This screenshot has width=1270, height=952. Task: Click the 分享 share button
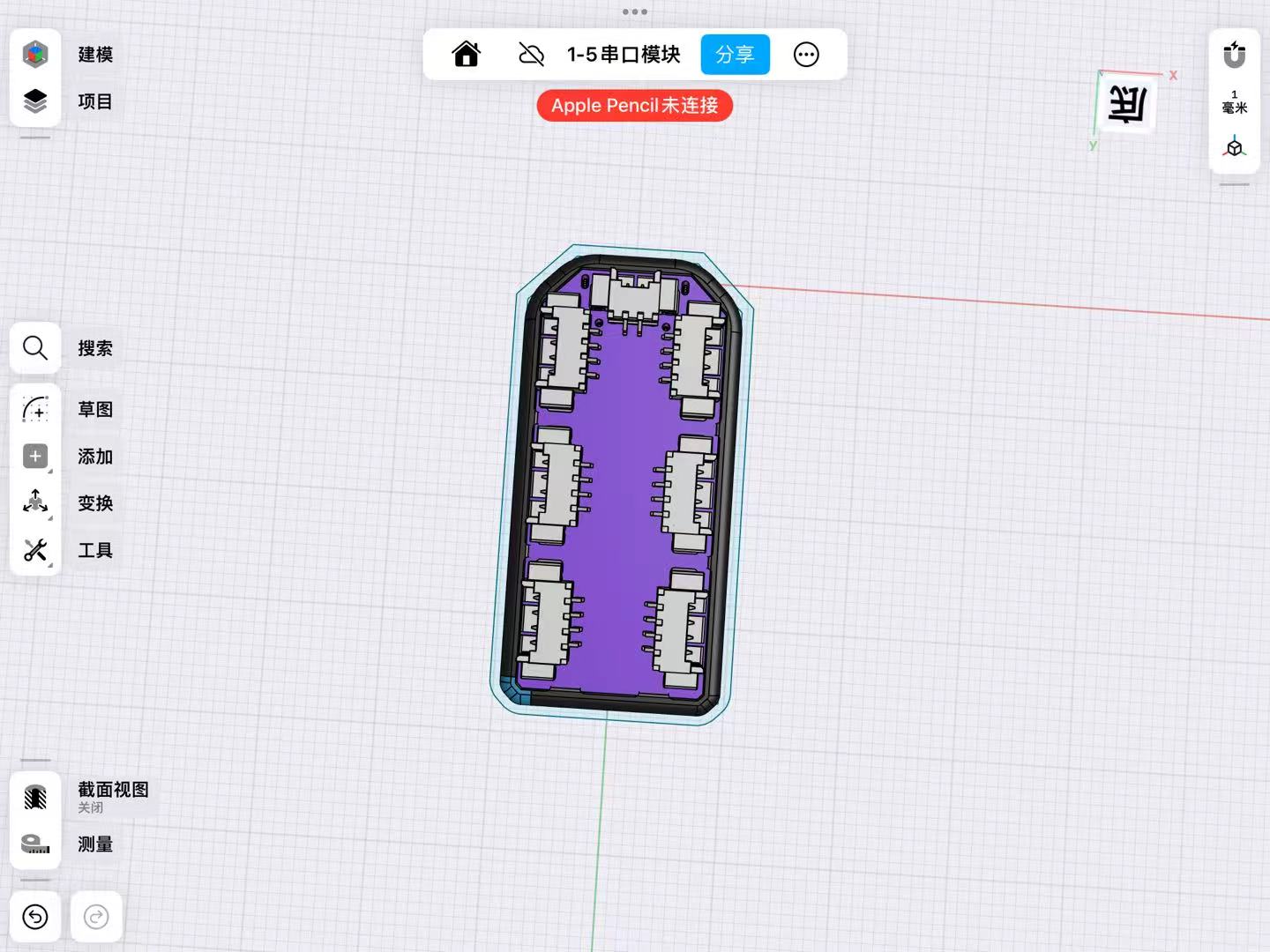coord(735,55)
